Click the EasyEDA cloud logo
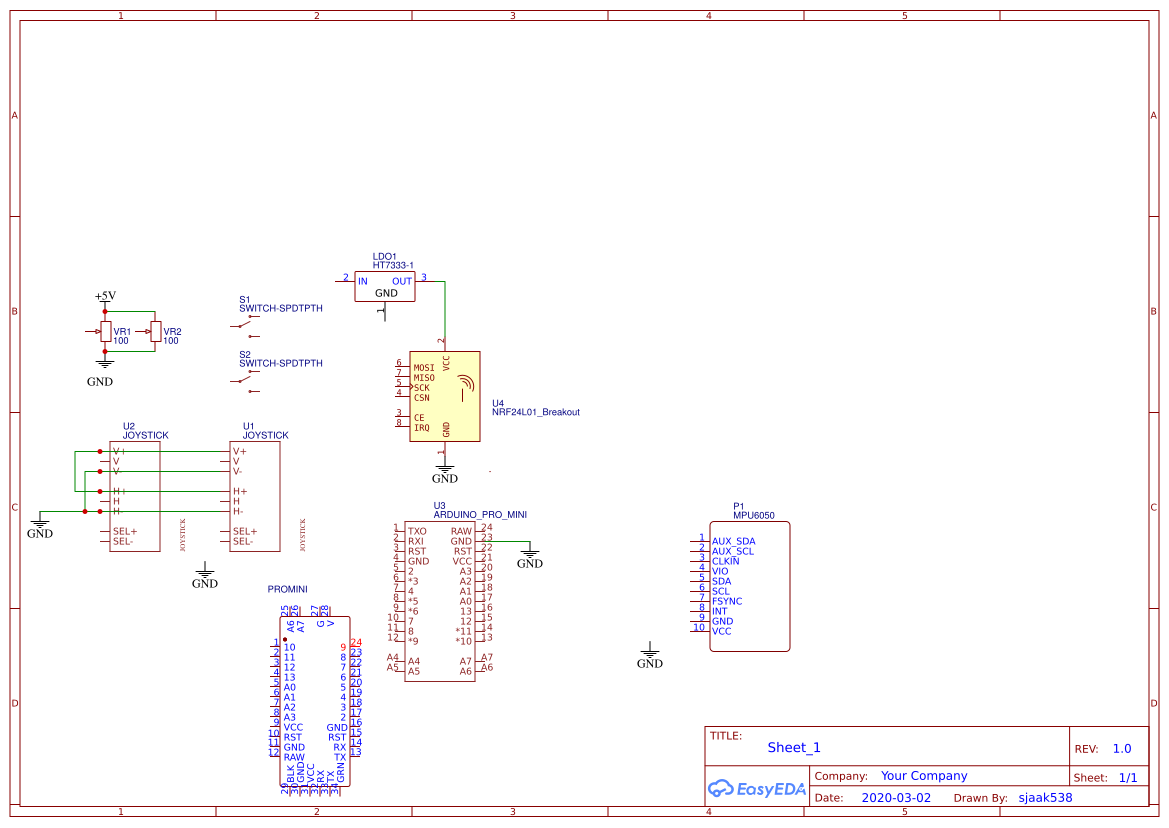 click(x=722, y=789)
